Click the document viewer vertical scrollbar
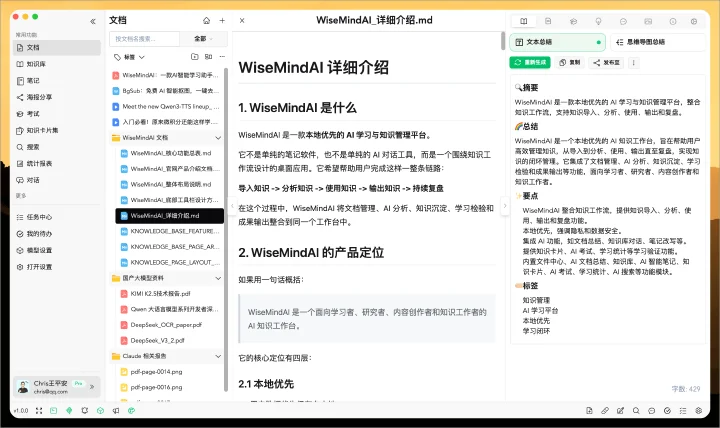Viewport: 720px width, 428px height. pyautogui.click(x=503, y=41)
